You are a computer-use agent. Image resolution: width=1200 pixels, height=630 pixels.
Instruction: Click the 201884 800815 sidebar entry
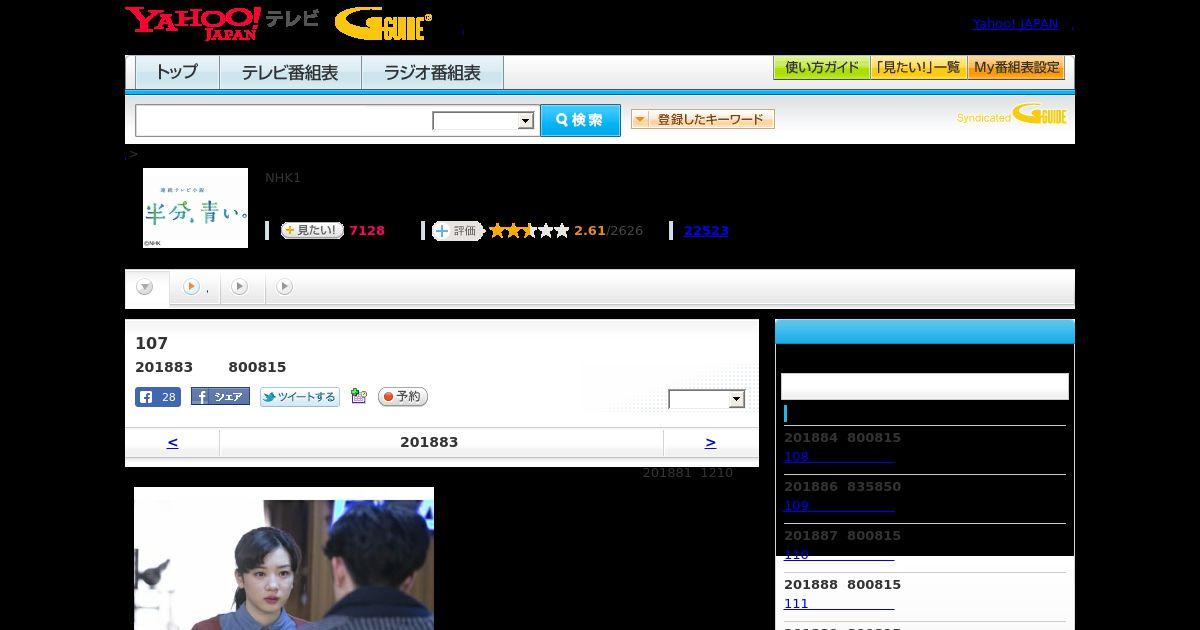tap(842, 438)
